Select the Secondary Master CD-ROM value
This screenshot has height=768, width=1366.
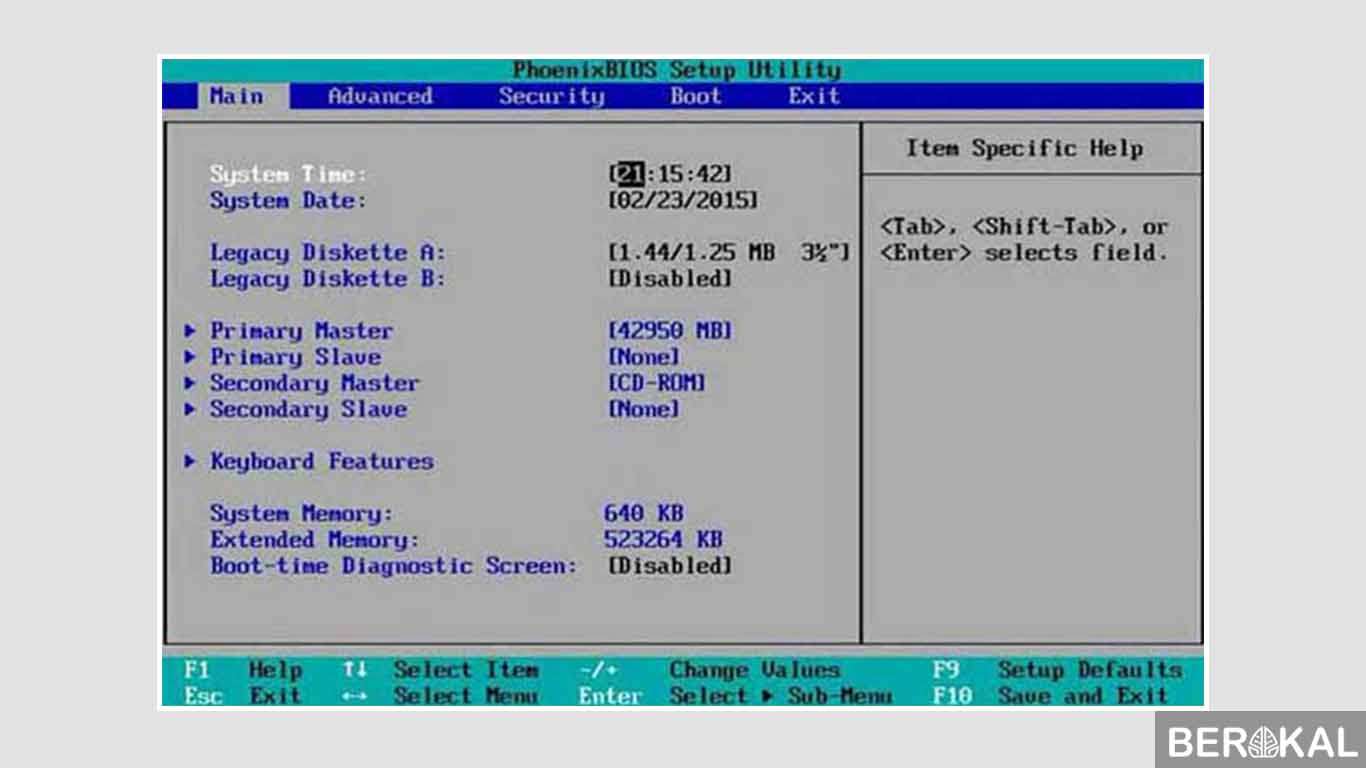coord(657,383)
